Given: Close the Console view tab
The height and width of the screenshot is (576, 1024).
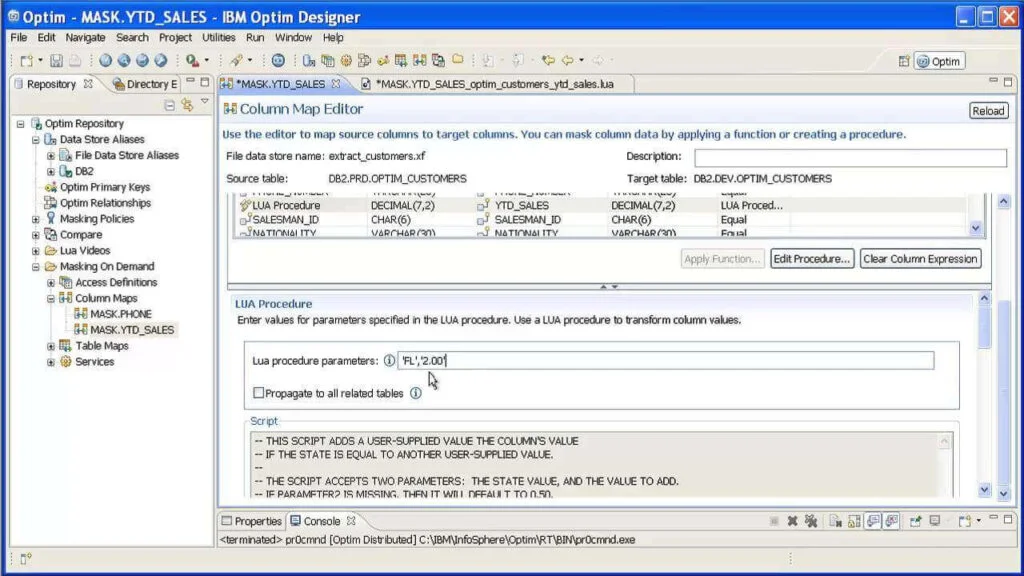Looking at the screenshot, I should pyautogui.click(x=351, y=521).
